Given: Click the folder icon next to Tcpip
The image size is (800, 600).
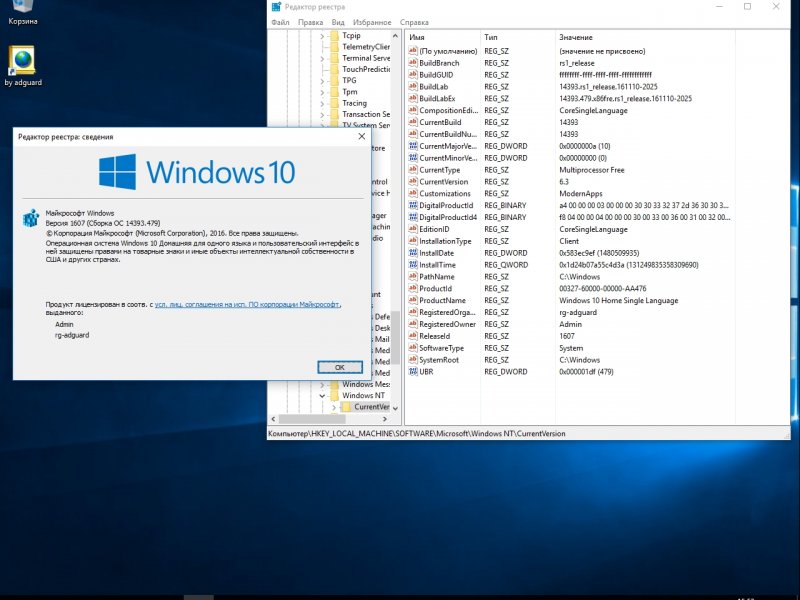Looking at the screenshot, I should pyautogui.click(x=335, y=35).
